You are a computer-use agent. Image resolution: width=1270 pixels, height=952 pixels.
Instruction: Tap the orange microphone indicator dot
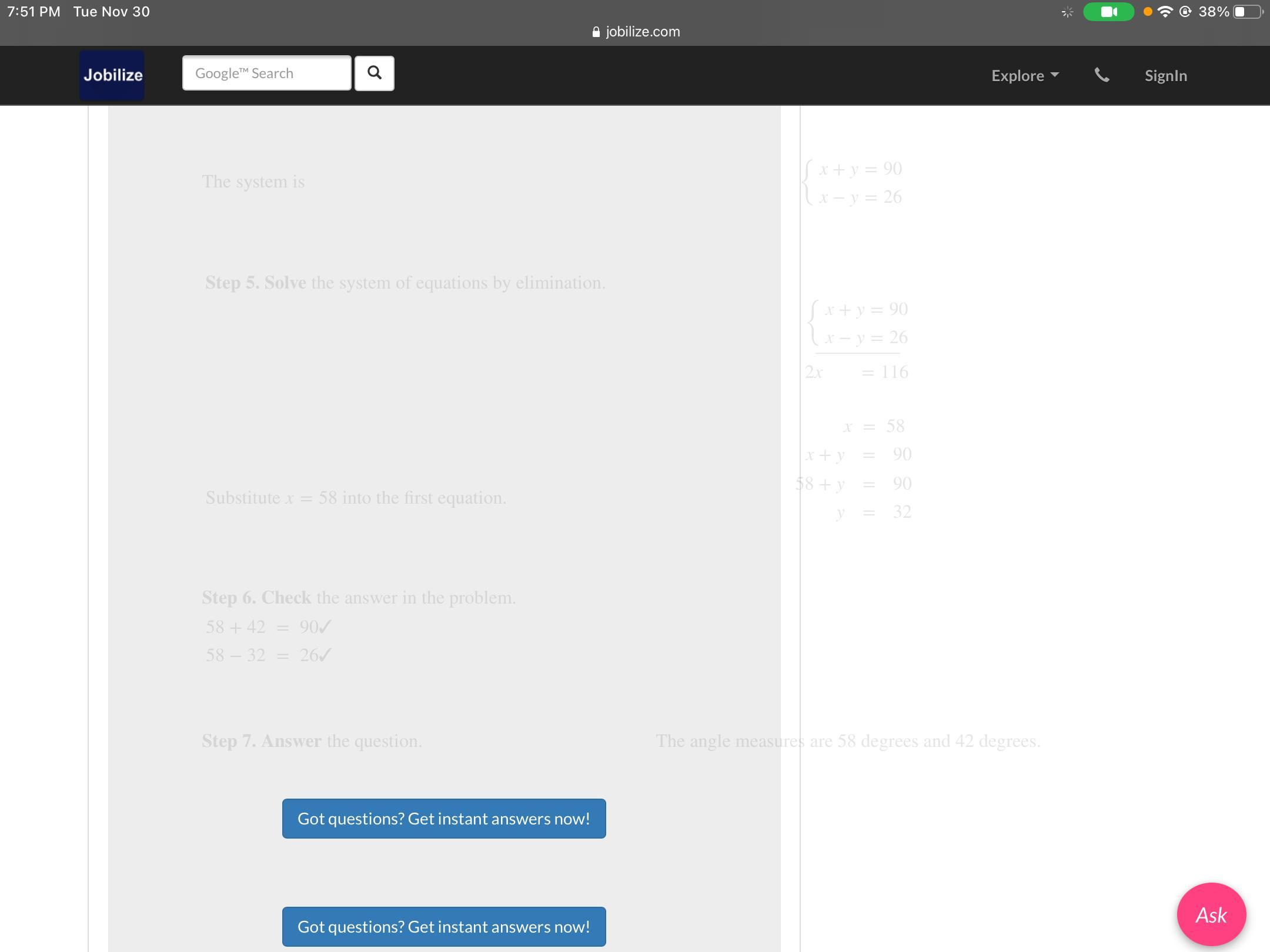pyautogui.click(x=1147, y=12)
